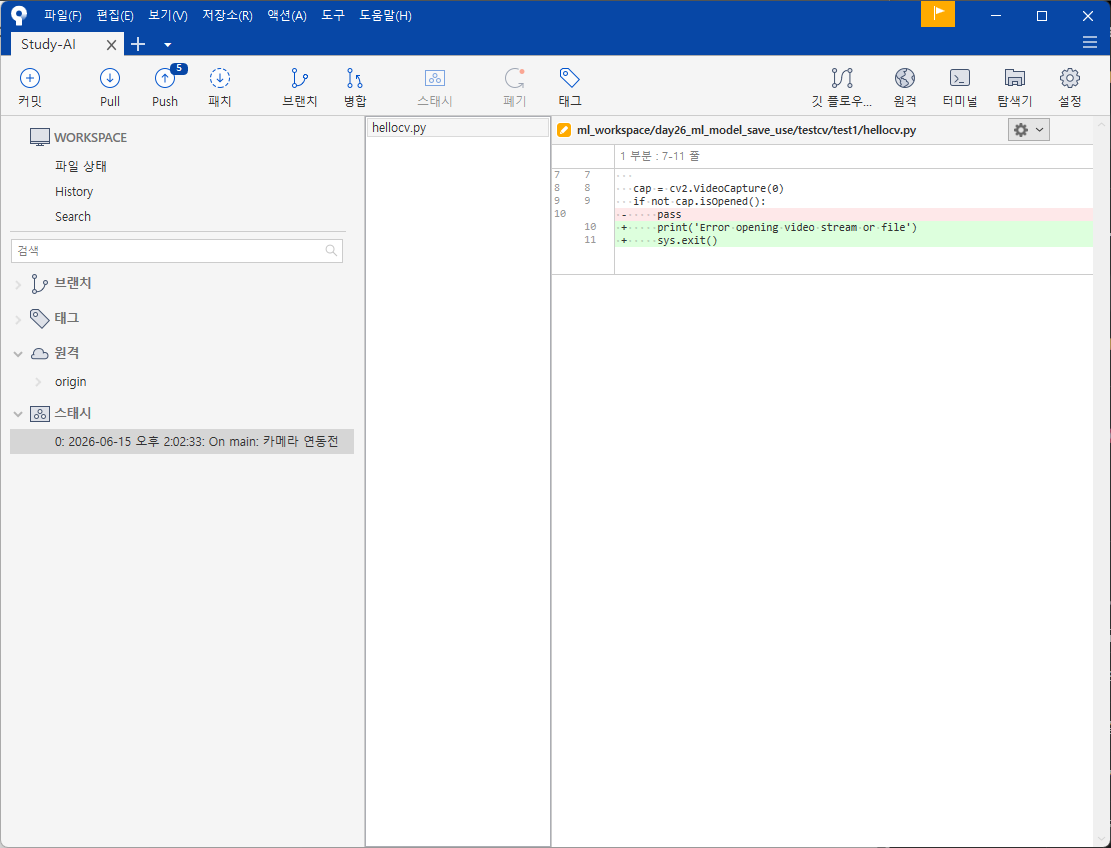
Task: Expand the 브랜치 section in sidebar
Action: click(18, 285)
